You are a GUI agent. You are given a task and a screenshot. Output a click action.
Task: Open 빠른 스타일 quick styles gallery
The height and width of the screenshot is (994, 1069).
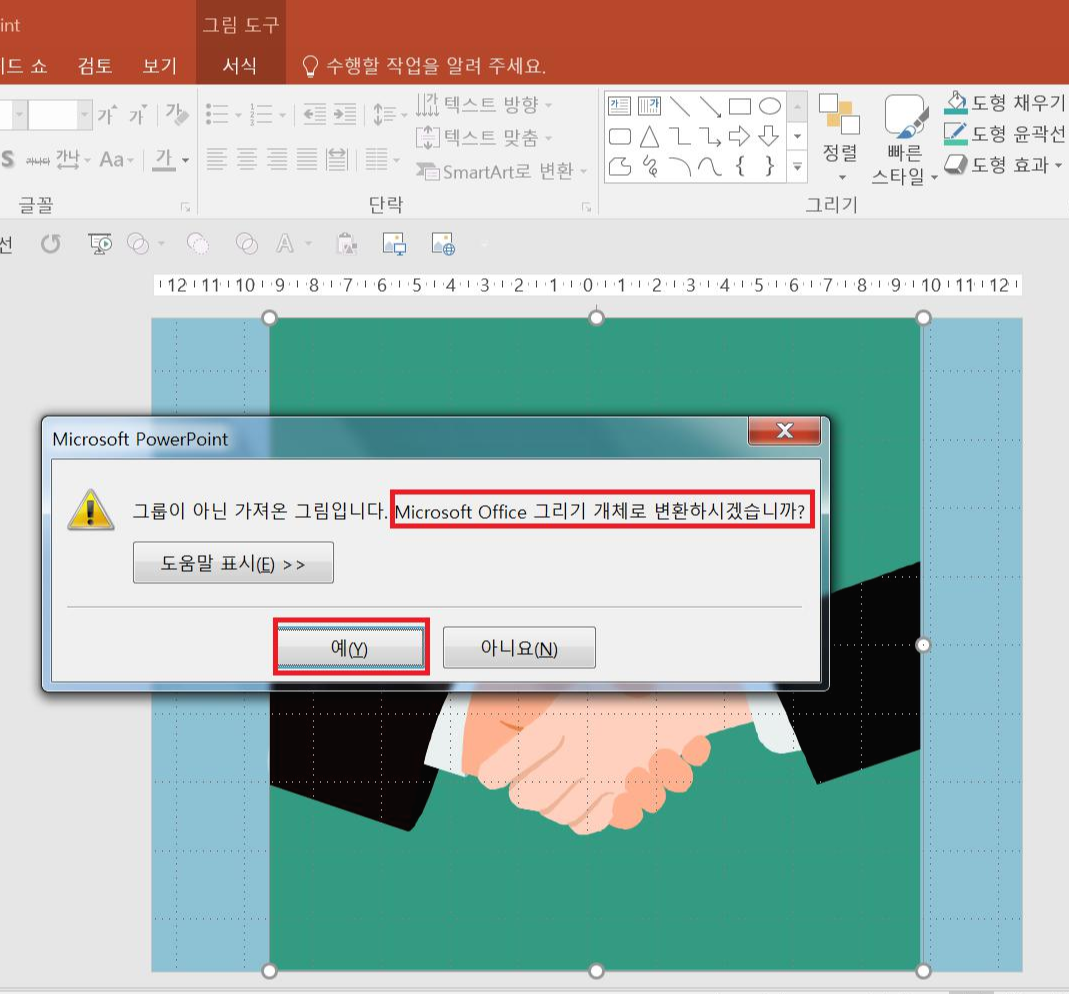pyautogui.click(x=905, y=140)
